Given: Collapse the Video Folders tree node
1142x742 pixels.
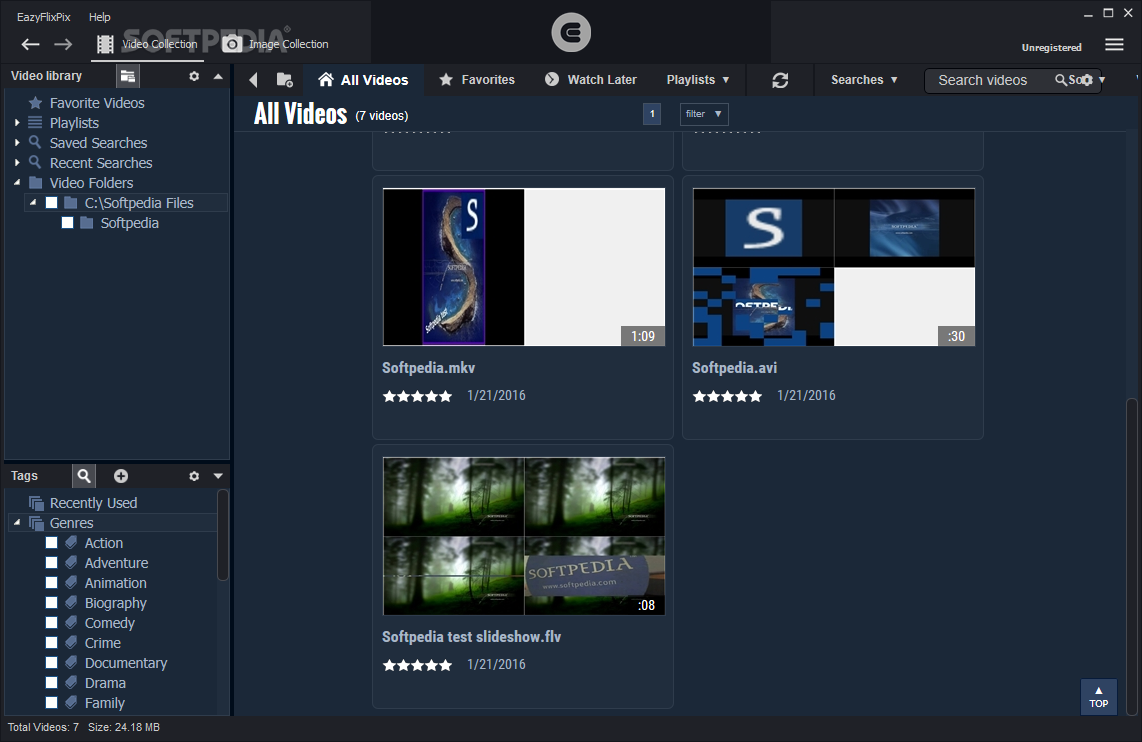Looking at the screenshot, I should coord(17,183).
